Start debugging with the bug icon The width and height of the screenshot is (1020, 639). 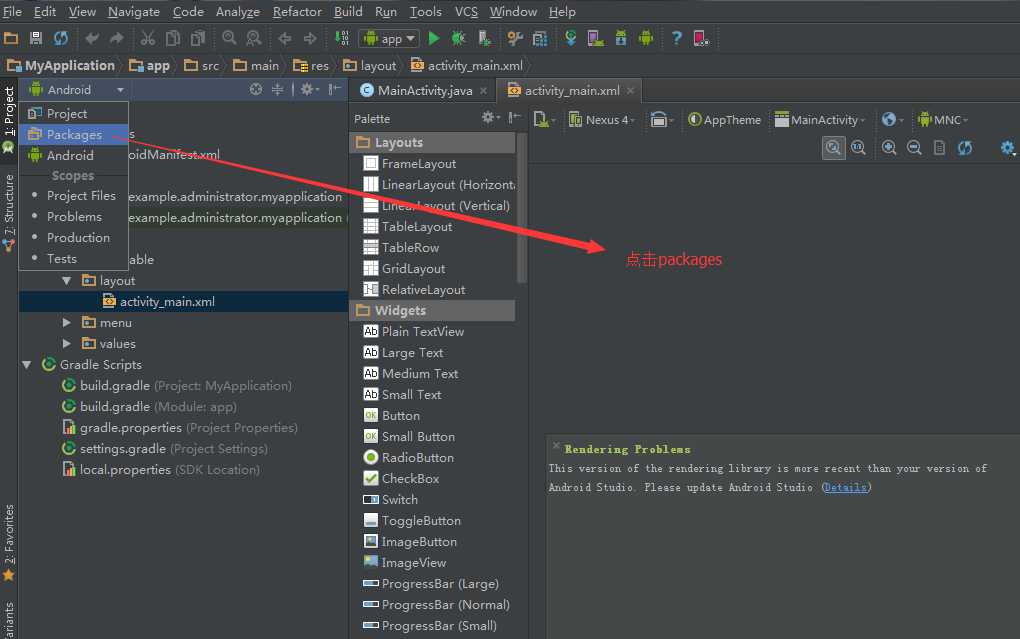459,38
